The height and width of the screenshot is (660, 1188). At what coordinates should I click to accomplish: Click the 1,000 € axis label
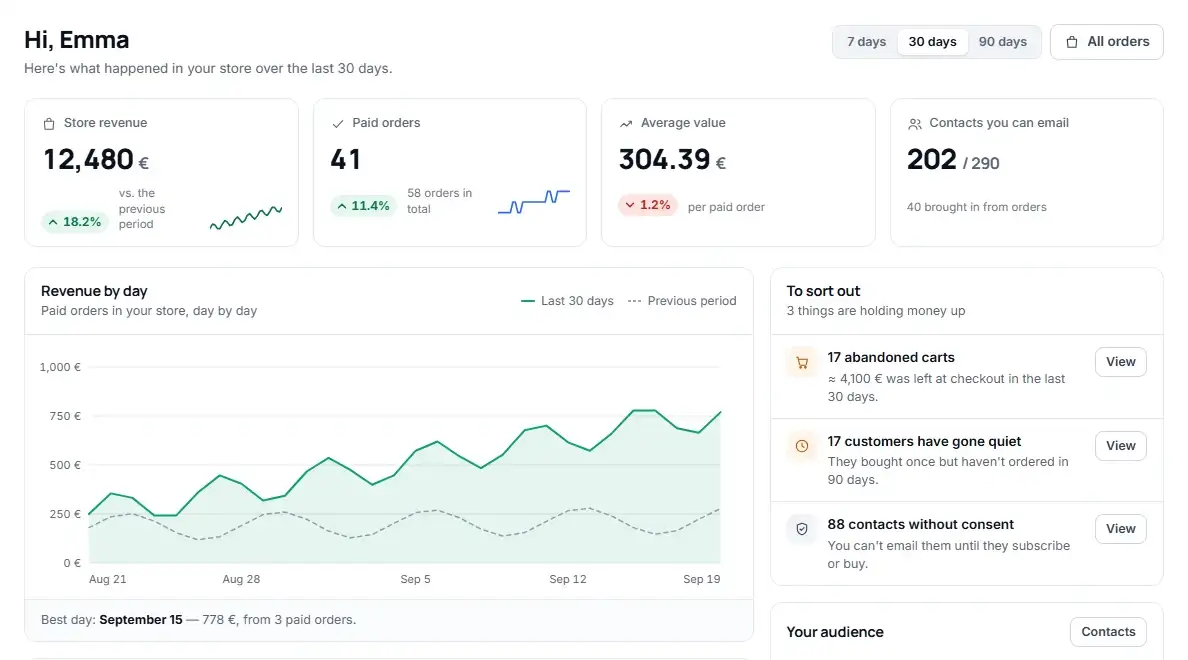point(60,367)
